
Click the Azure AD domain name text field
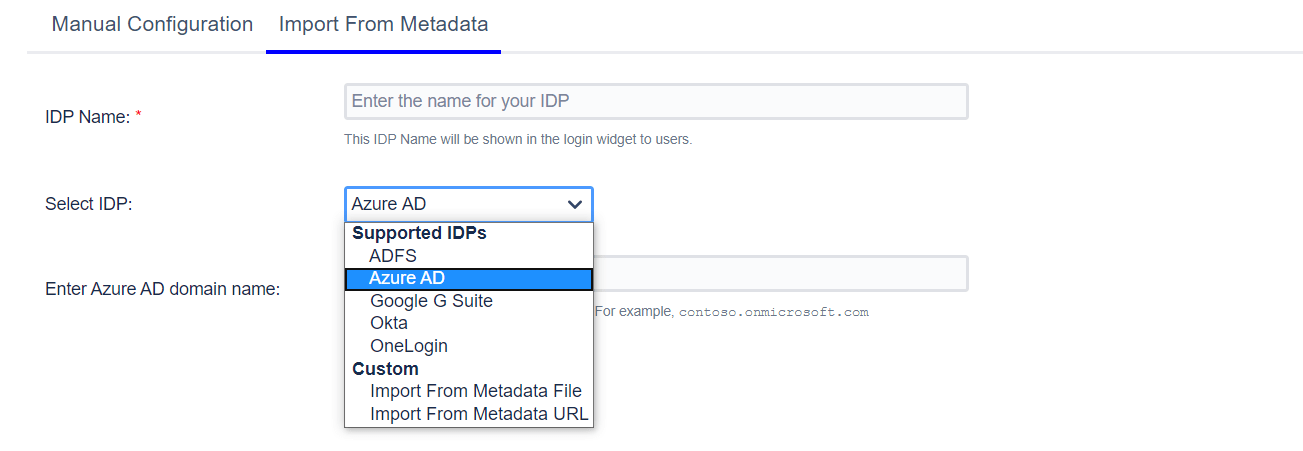pos(780,274)
